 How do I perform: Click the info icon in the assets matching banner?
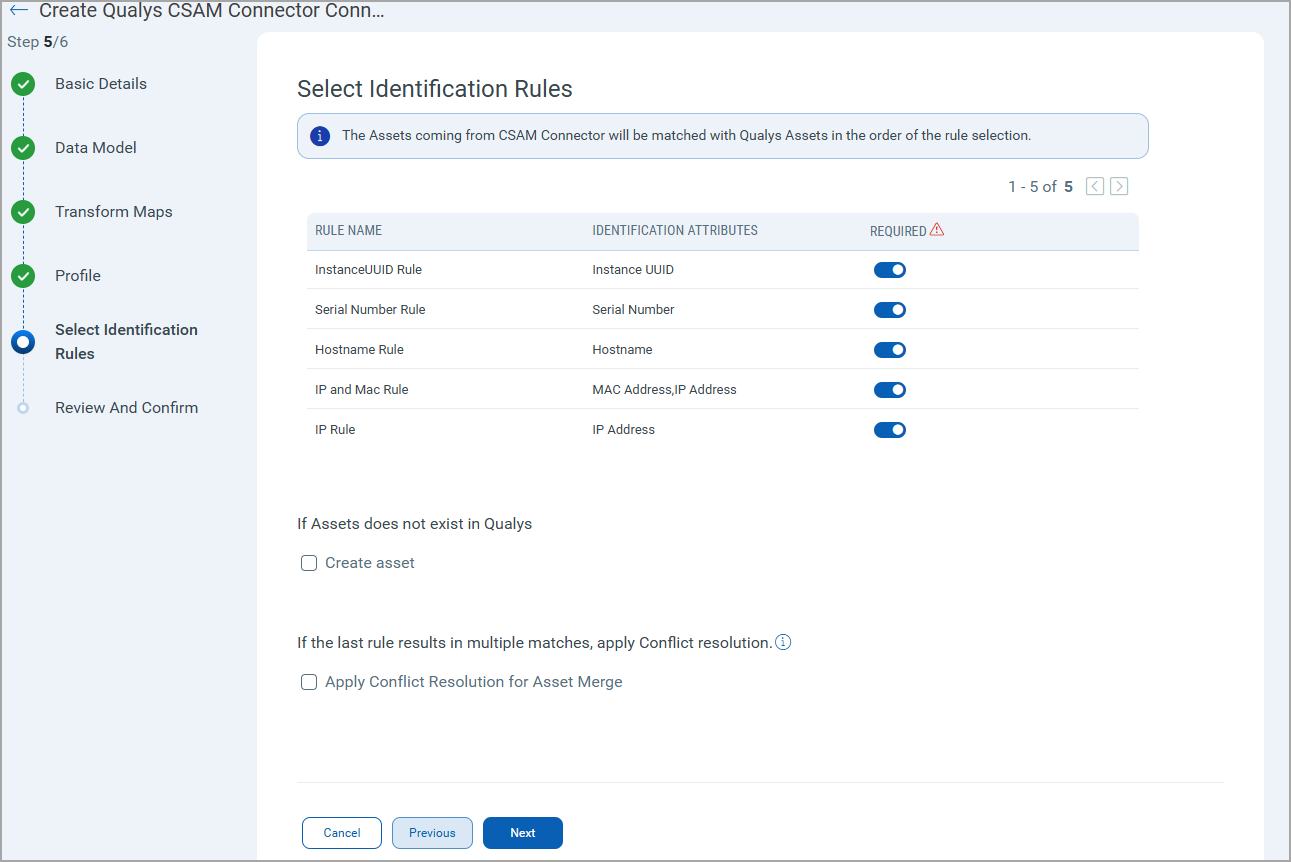(x=319, y=135)
